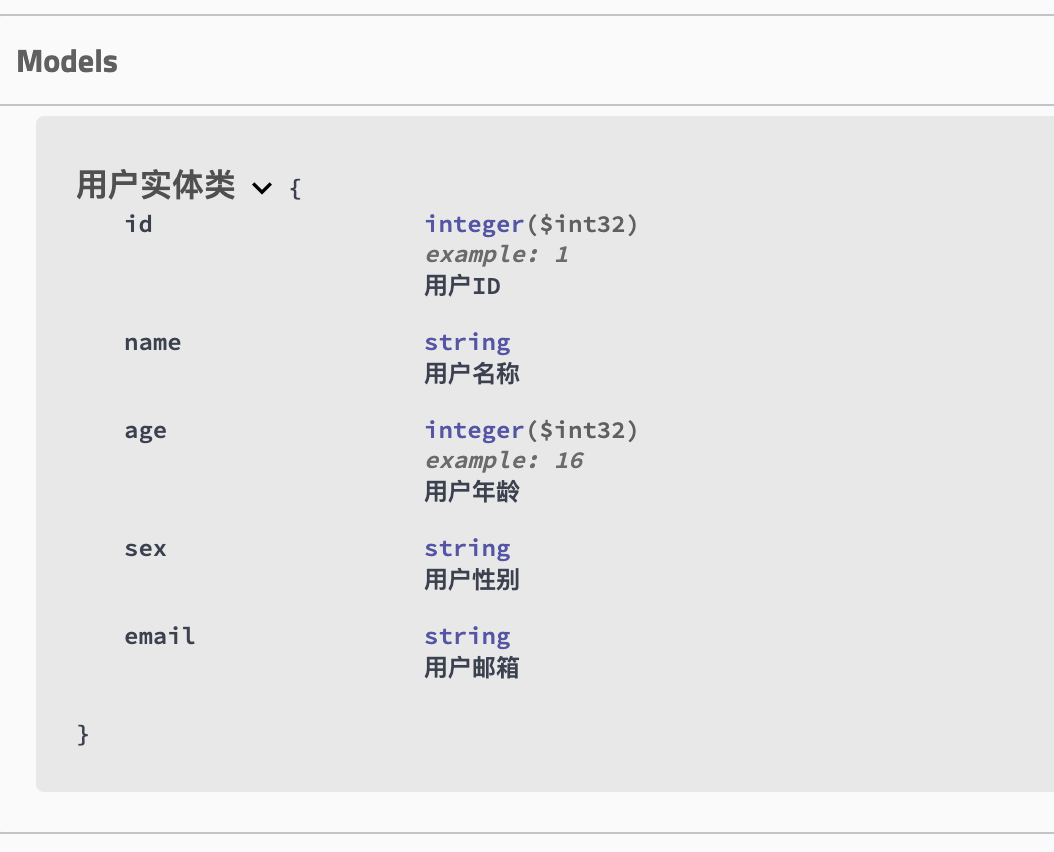Collapse the Models section header
Viewport: 1054px width, 852px height.
point(66,61)
